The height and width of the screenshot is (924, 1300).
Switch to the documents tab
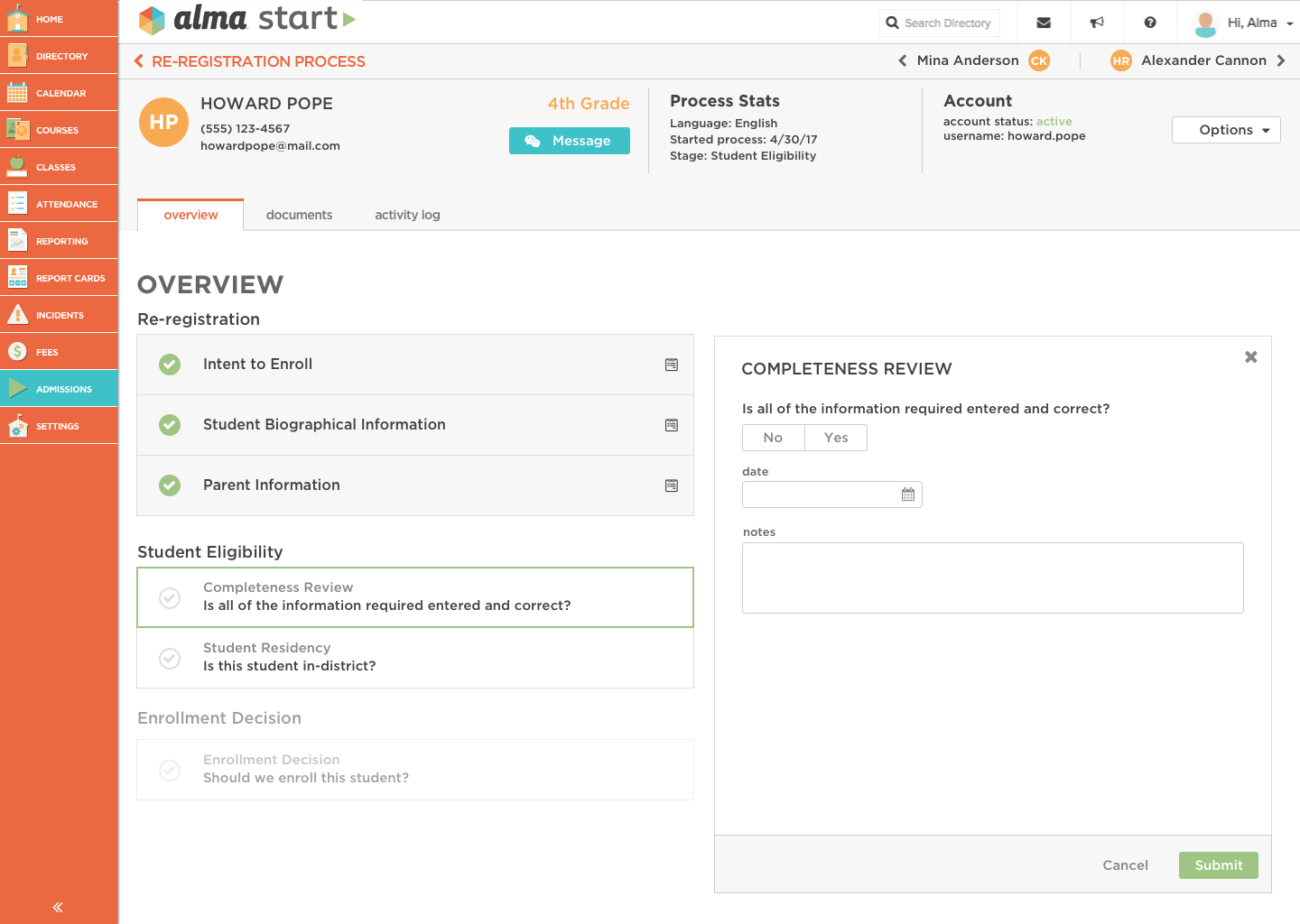click(x=299, y=215)
